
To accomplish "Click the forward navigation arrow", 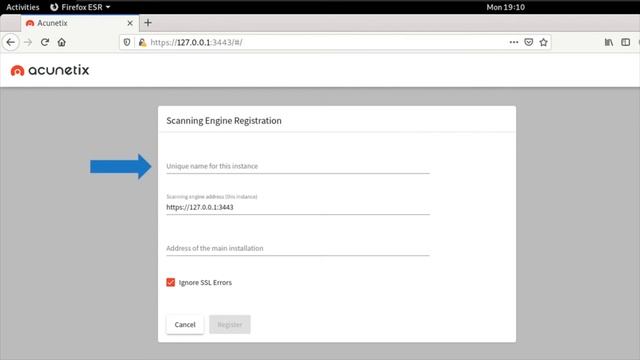I will 28,42.
